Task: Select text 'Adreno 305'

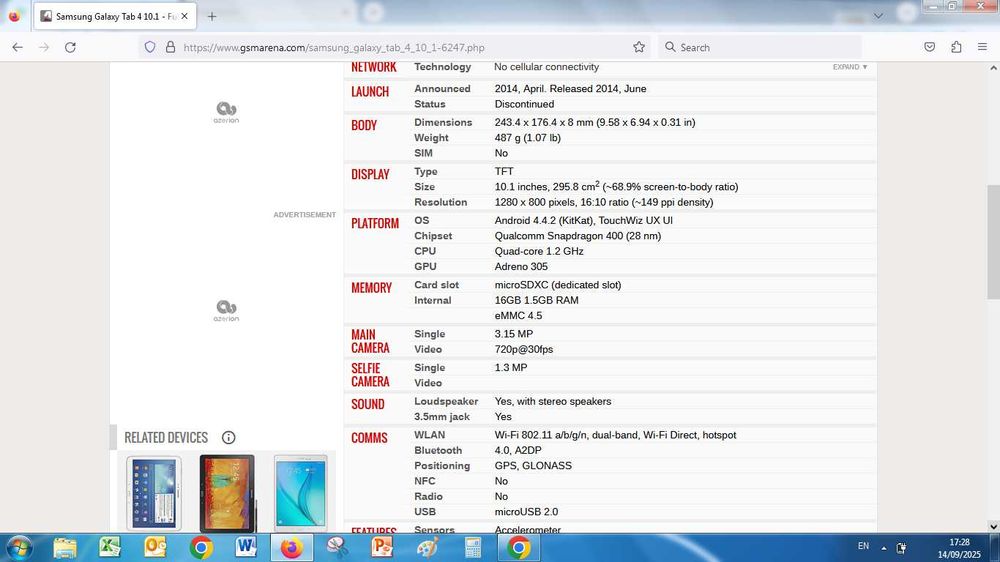Action: [521, 267]
